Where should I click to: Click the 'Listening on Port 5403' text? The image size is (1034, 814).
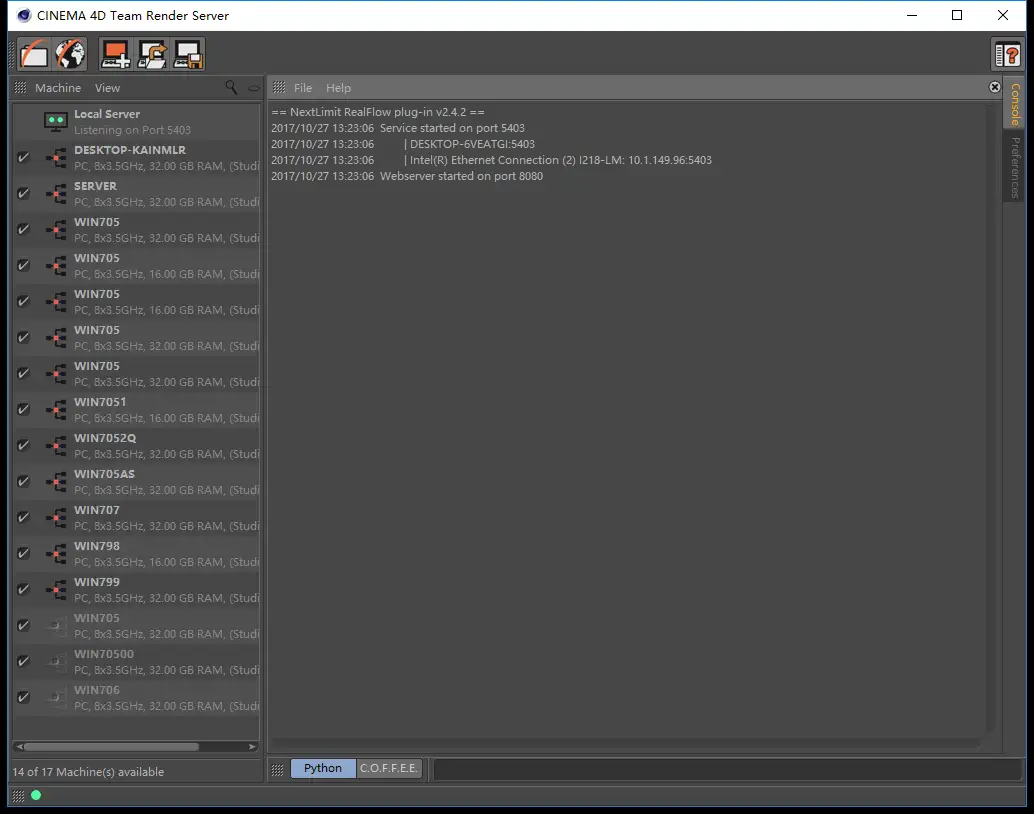pos(132,130)
